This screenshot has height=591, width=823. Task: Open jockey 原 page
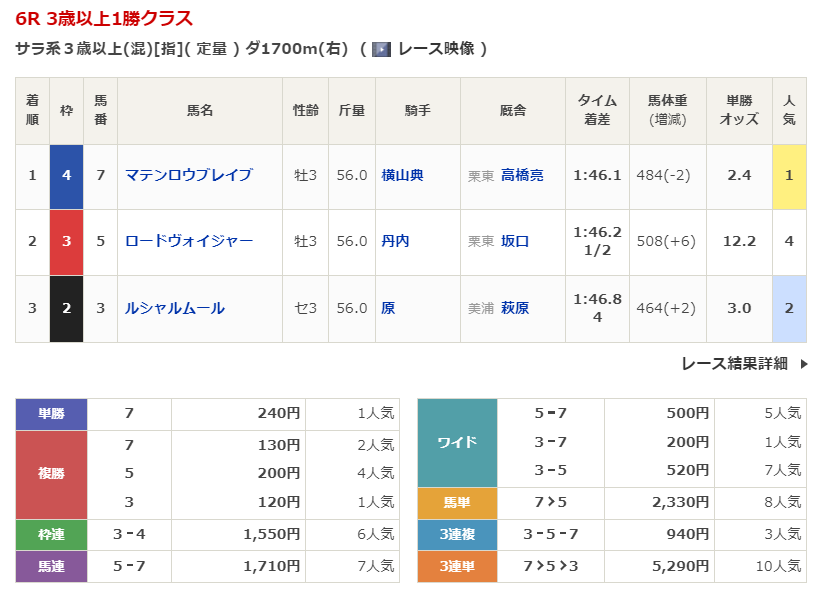coord(388,308)
